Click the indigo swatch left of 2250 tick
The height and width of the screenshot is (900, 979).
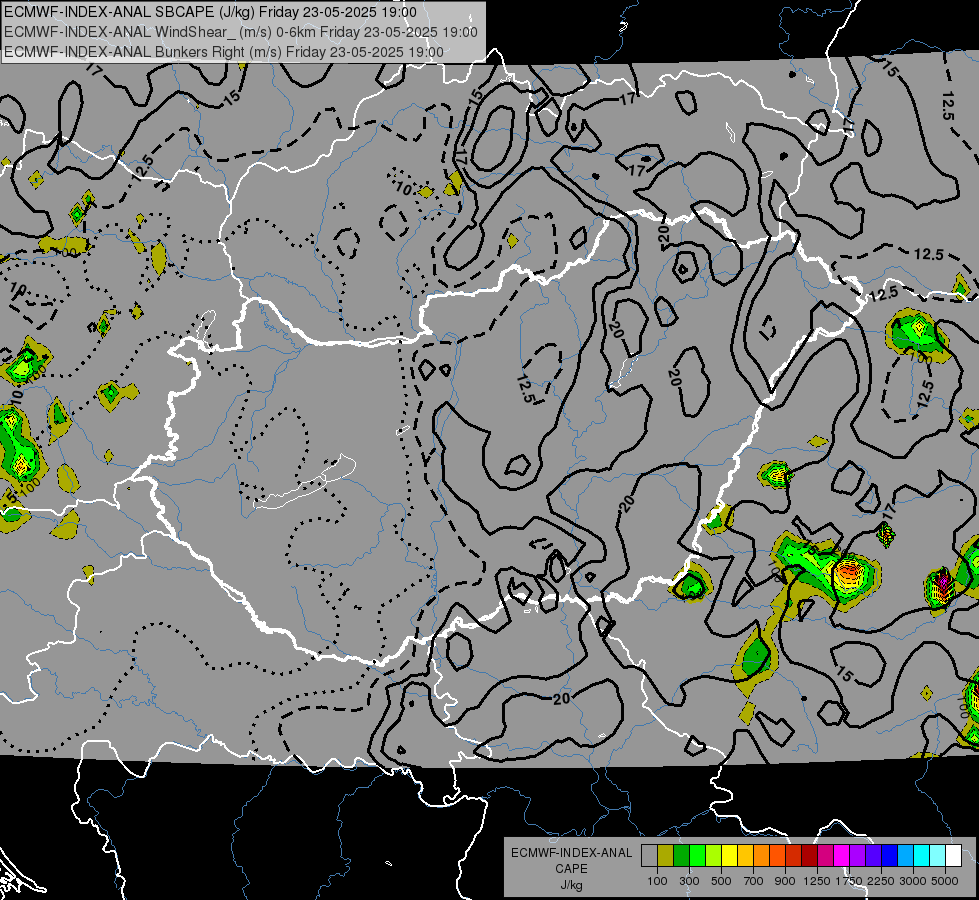873,855
